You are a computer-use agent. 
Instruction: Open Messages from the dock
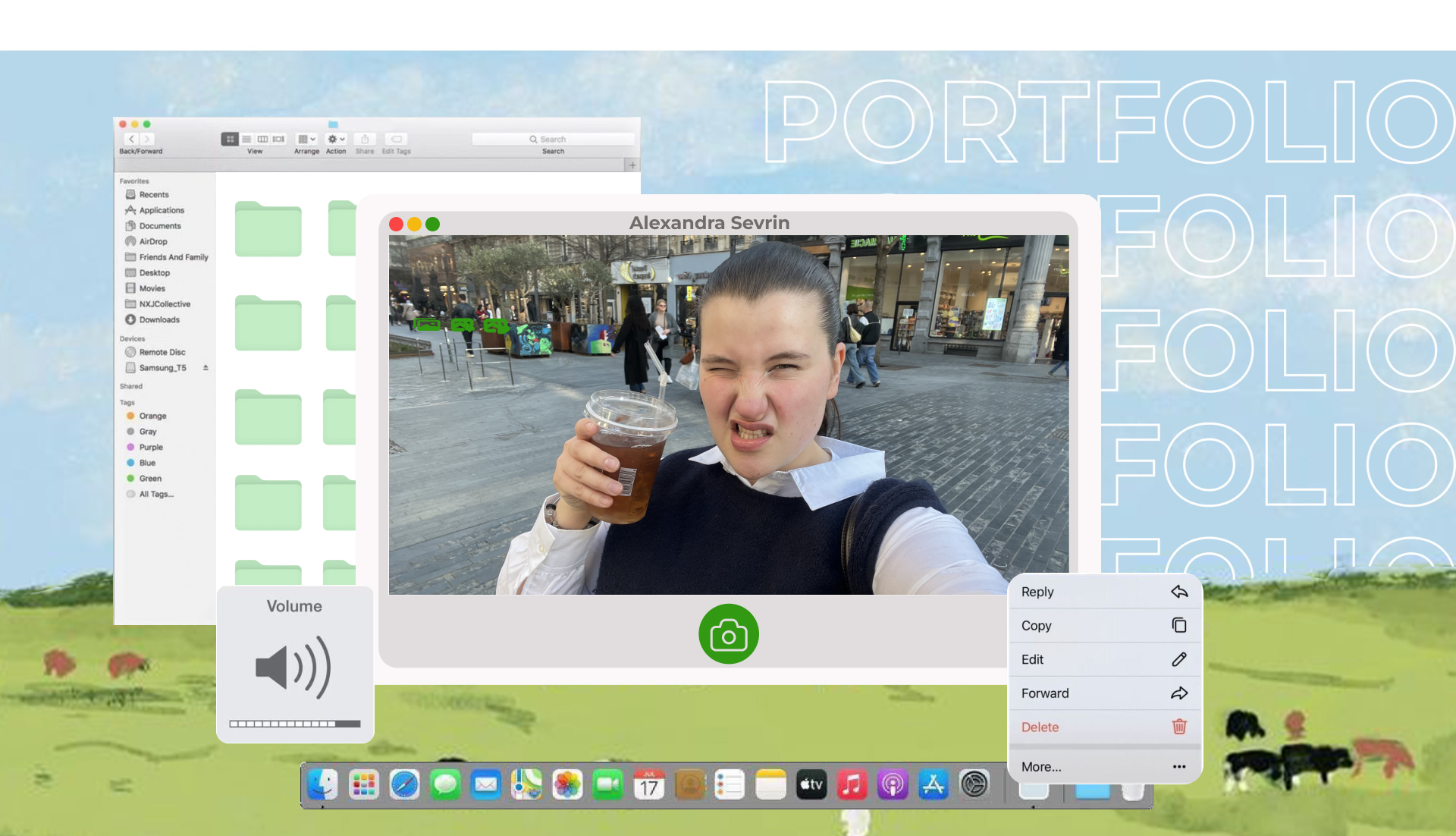coord(445,784)
